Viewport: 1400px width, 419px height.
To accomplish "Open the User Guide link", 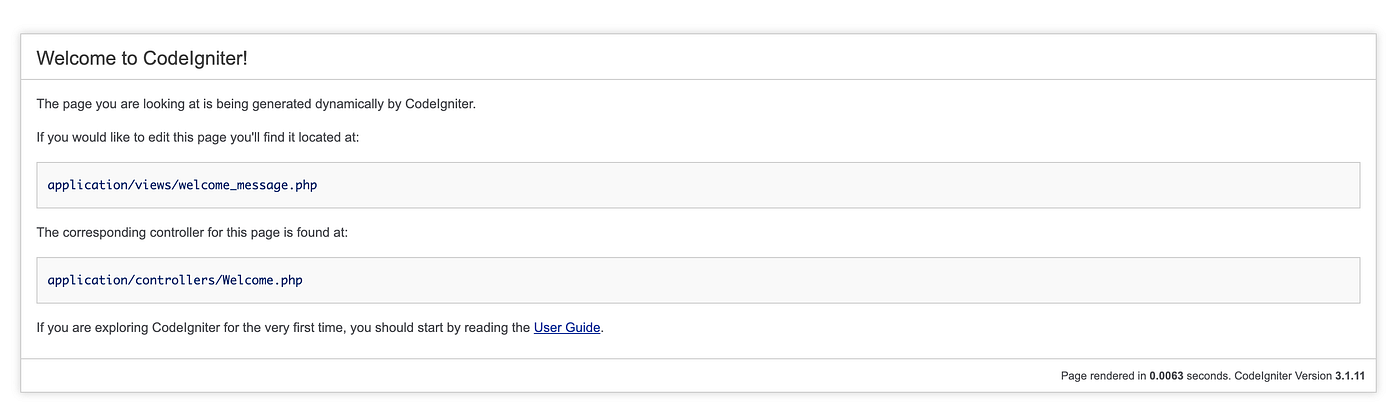I will tap(567, 327).
